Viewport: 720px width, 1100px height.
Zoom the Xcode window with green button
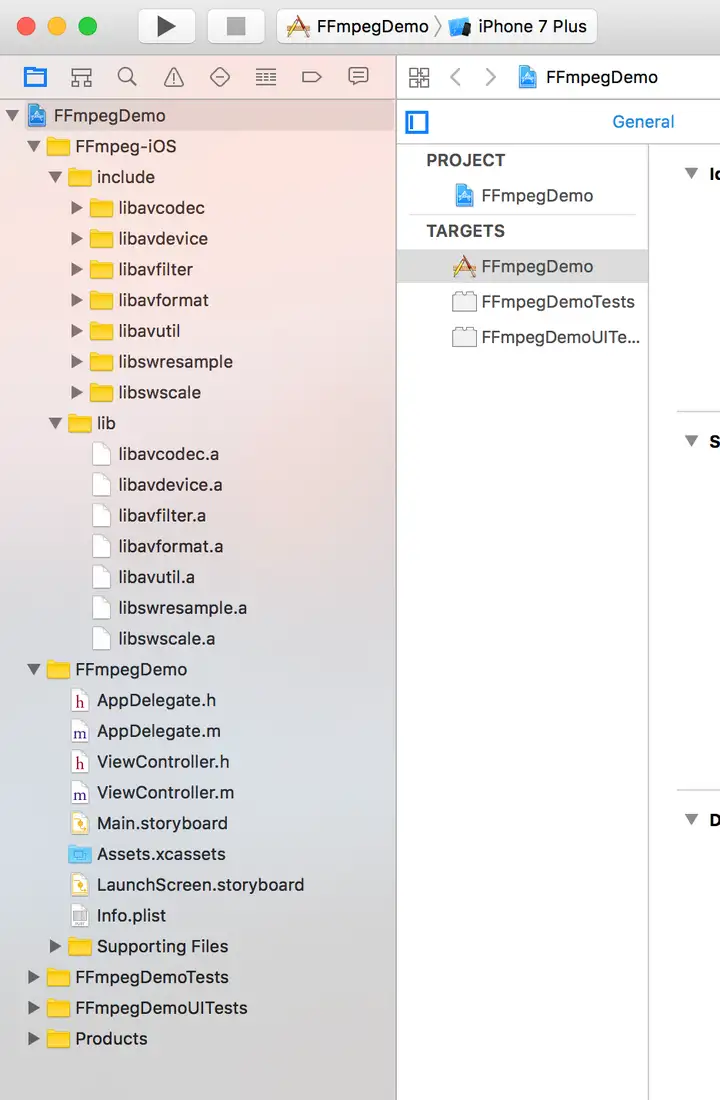coord(88,27)
